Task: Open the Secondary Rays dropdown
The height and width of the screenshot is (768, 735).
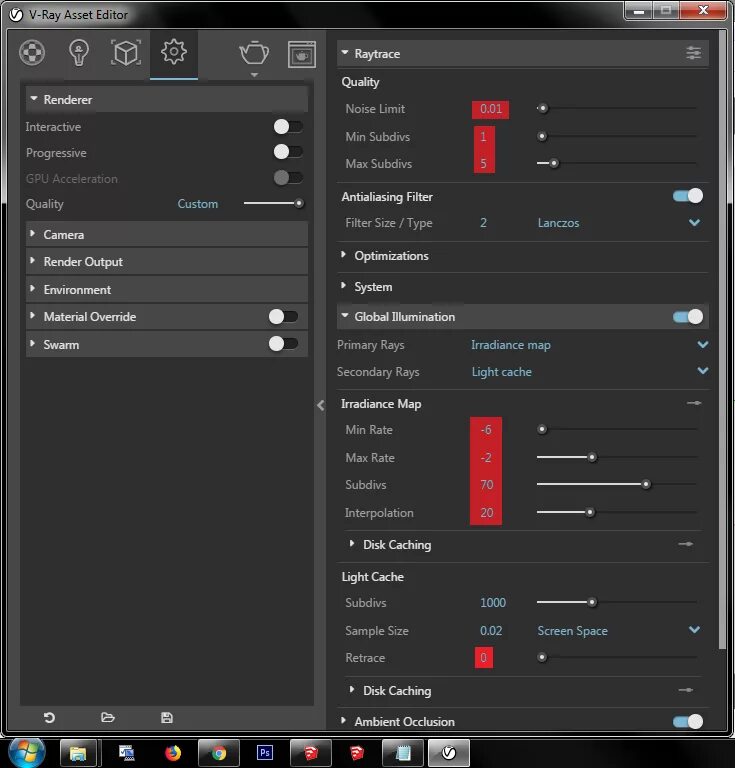Action: 590,372
